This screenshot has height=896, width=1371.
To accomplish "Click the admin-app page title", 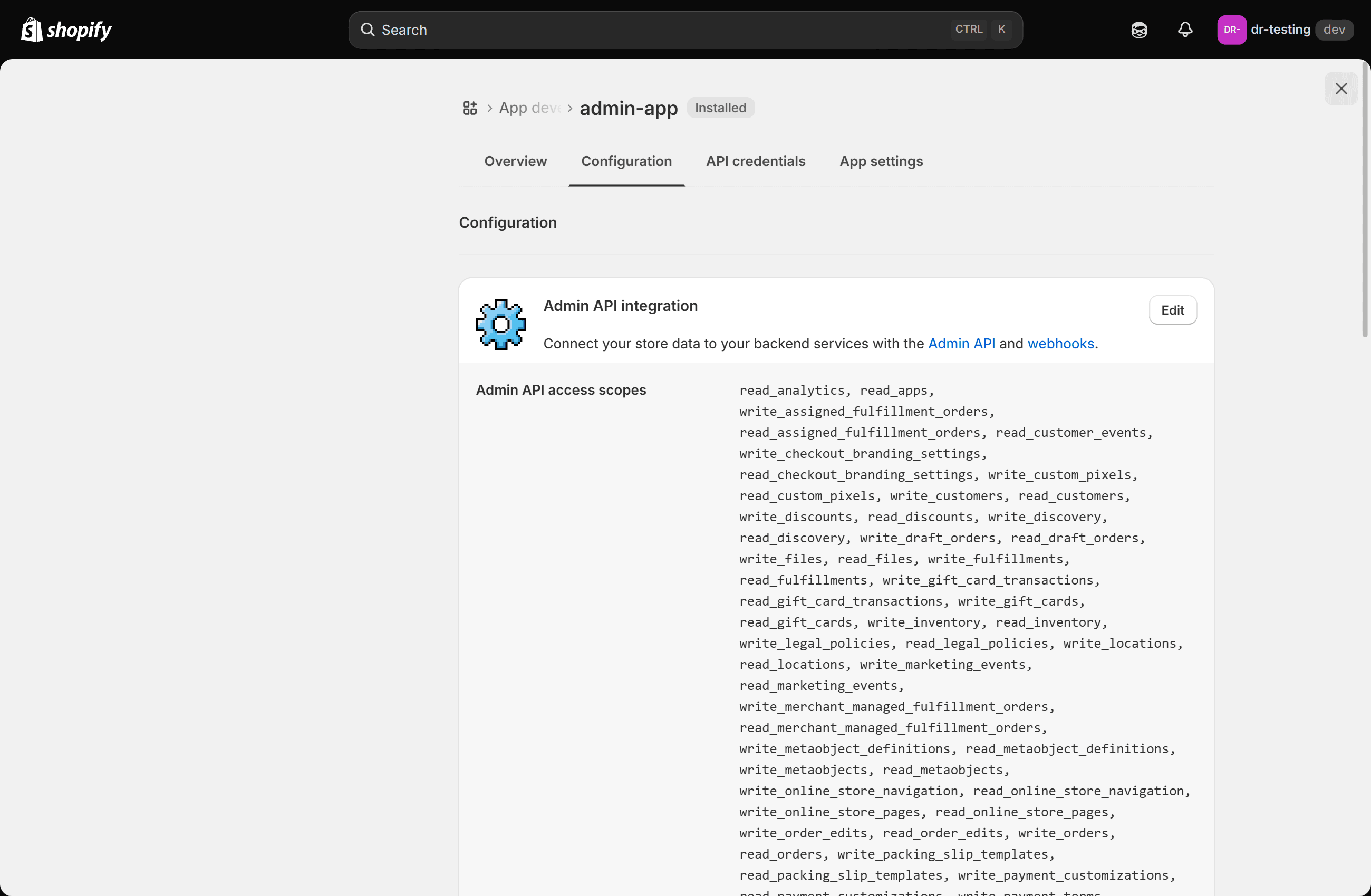I will (x=629, y=108).
